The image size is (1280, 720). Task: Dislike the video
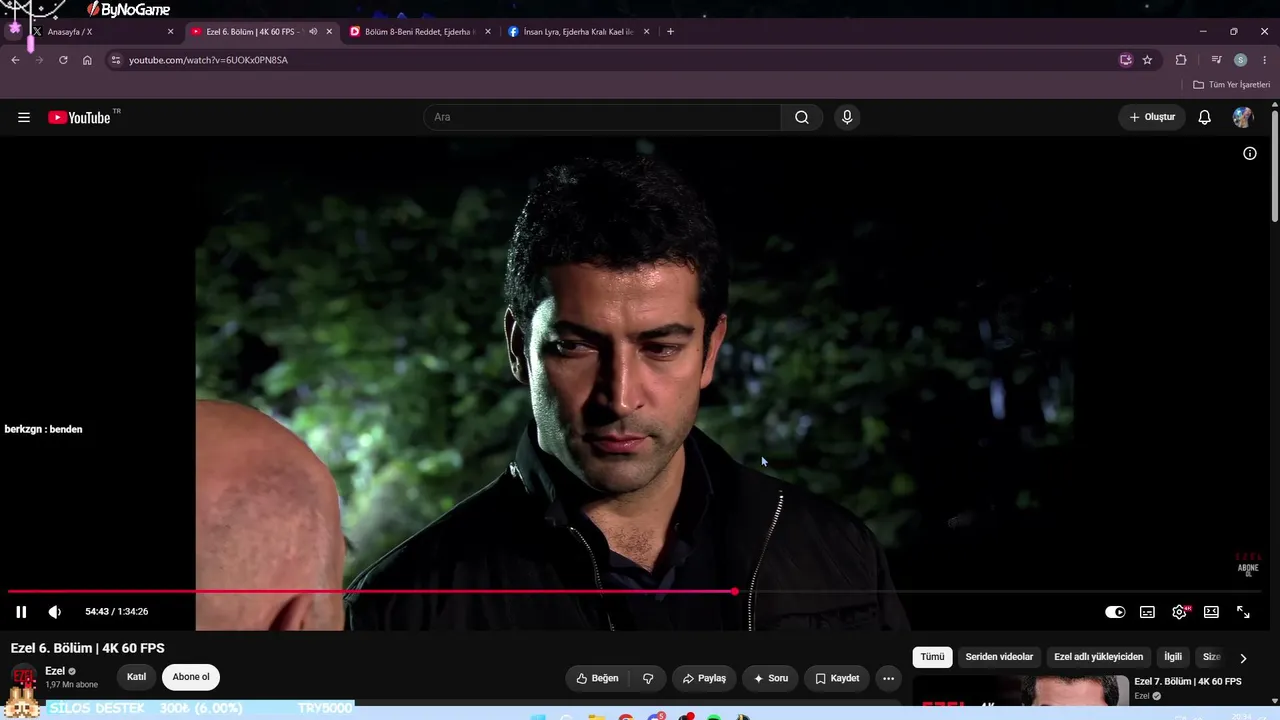pyautogui.click(x=648, y=678)
